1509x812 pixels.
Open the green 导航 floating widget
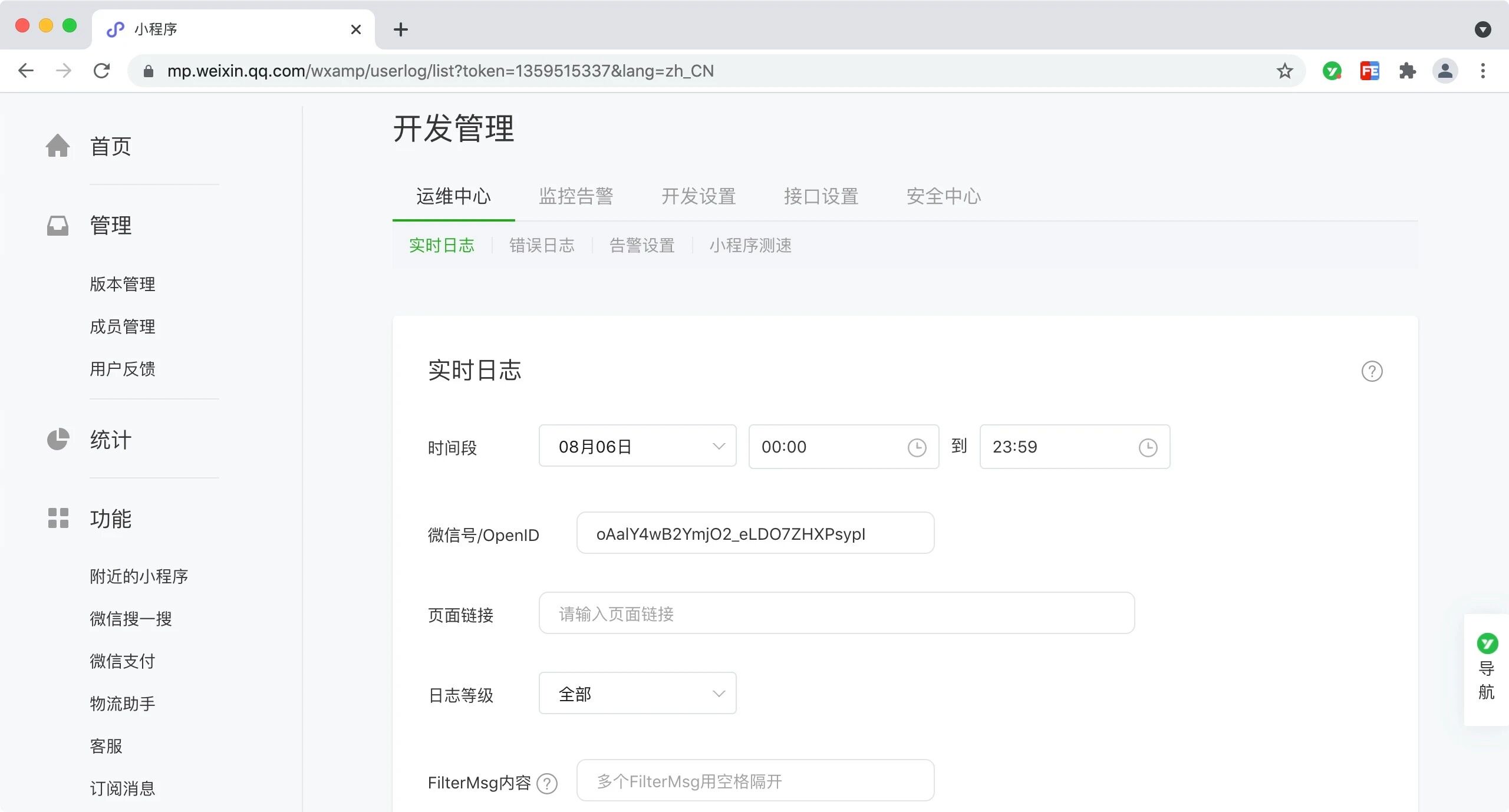pos(1487,669)
